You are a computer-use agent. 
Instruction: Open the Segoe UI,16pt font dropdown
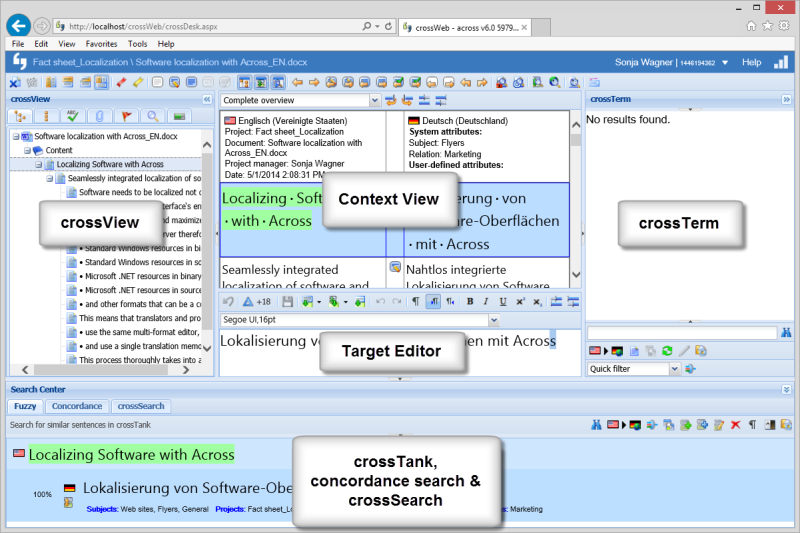[x=494, y=320]
